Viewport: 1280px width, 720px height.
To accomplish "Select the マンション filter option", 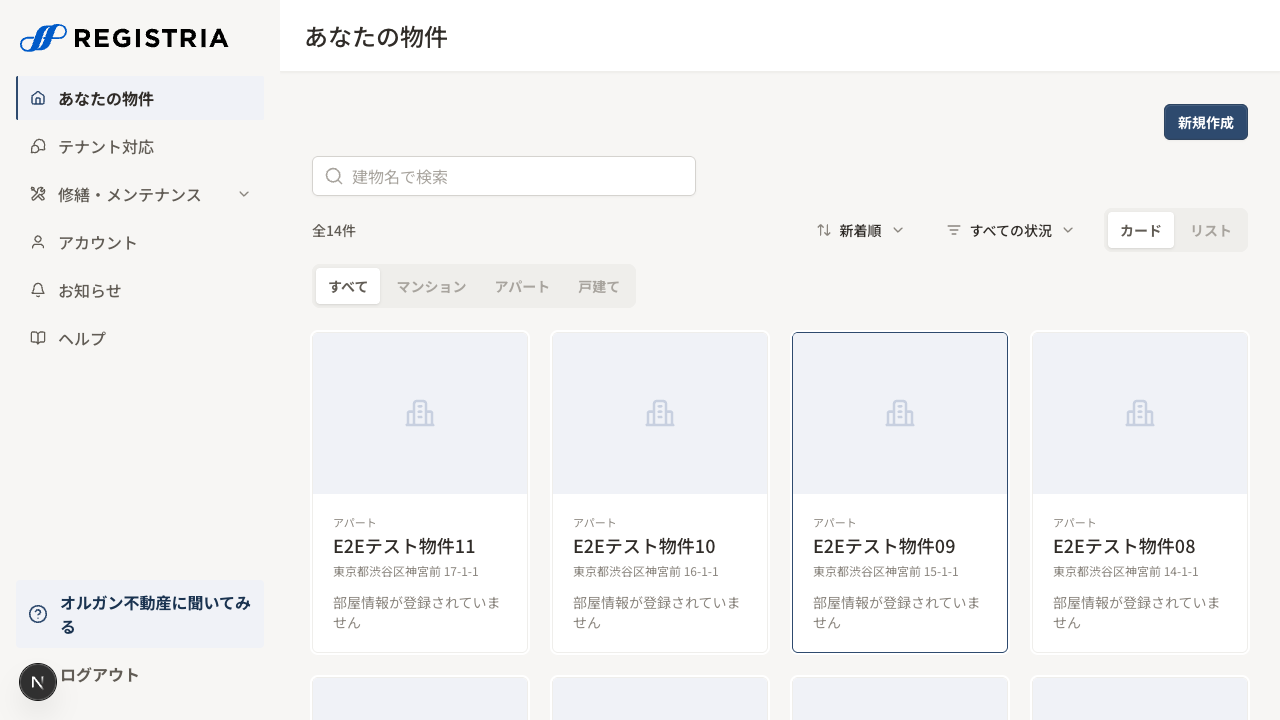I will coord(431,286).
